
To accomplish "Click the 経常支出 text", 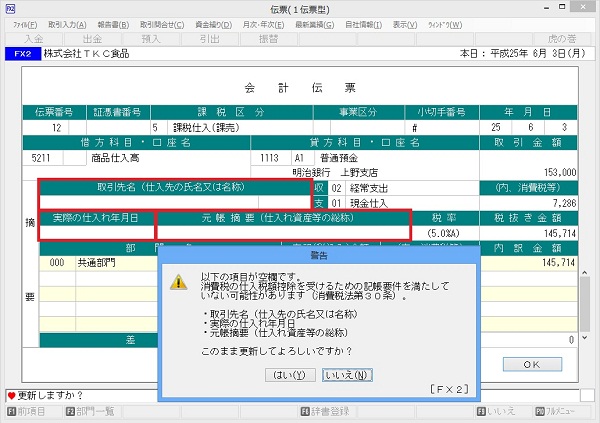I will tap(369, 188).
